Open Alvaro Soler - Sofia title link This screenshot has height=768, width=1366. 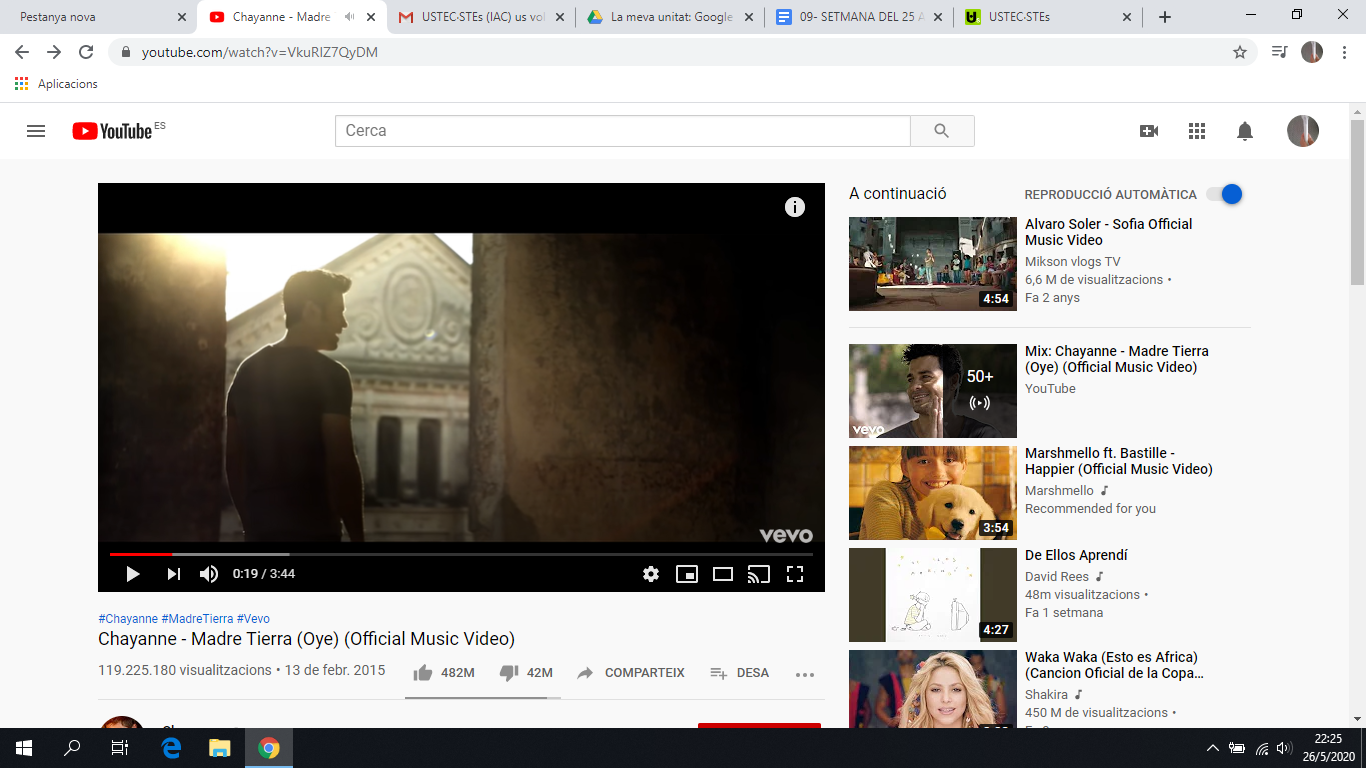pyautogui.click(x=1108, y=232)
